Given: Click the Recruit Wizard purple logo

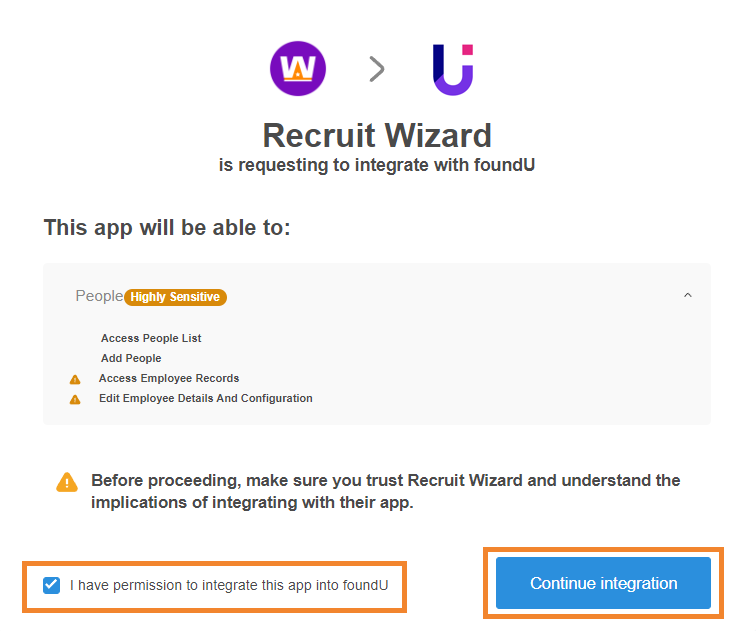Looking at the screenshot, I should pyautogui.click(x=297, y=68).
